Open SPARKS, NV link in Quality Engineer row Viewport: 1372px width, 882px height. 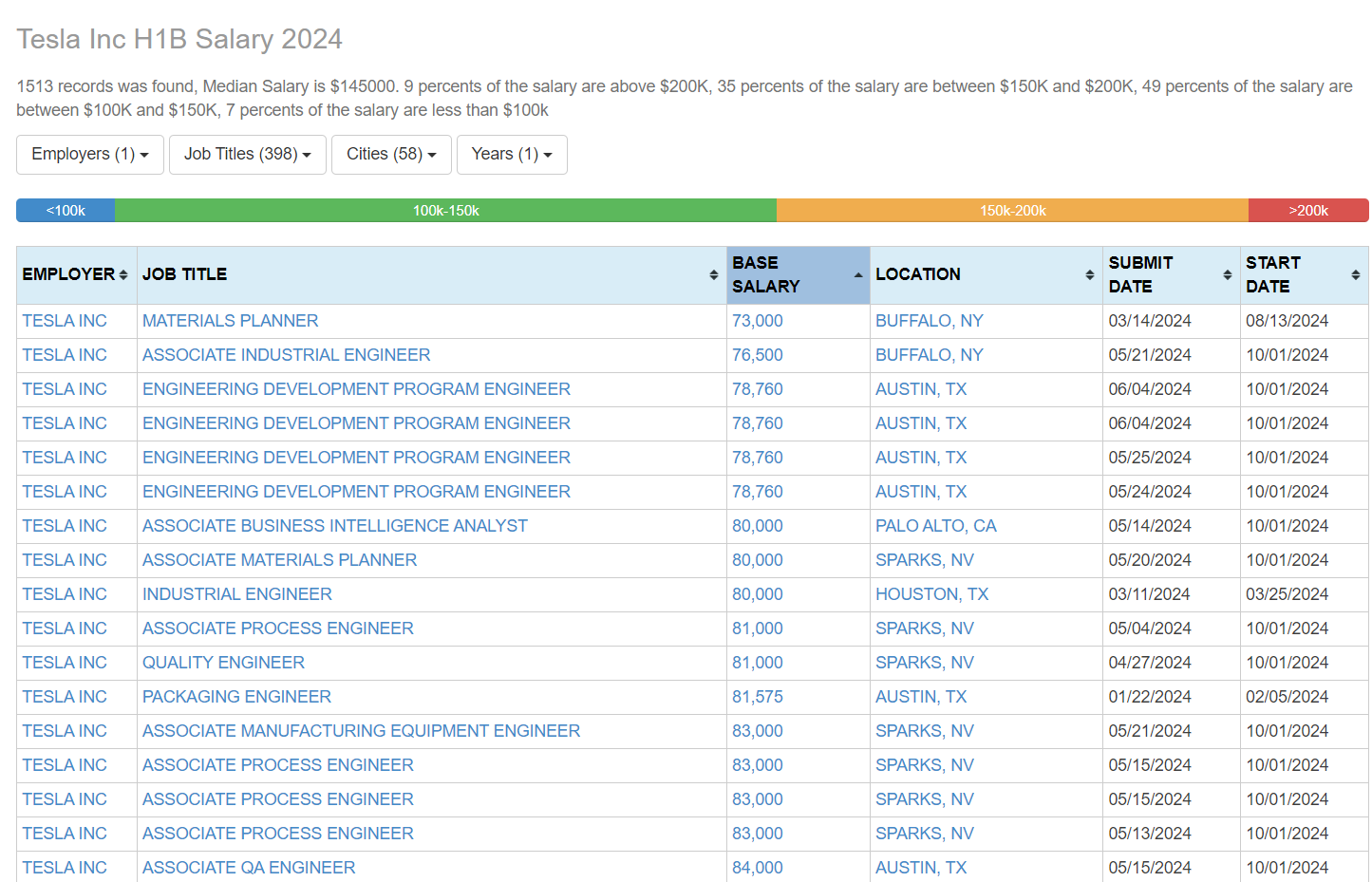click(925, 663)
